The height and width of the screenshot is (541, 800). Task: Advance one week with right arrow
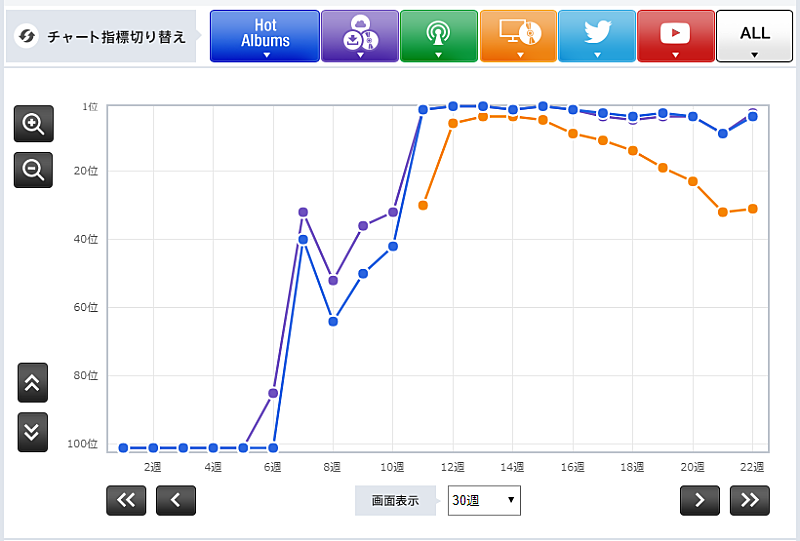[700, 500]
